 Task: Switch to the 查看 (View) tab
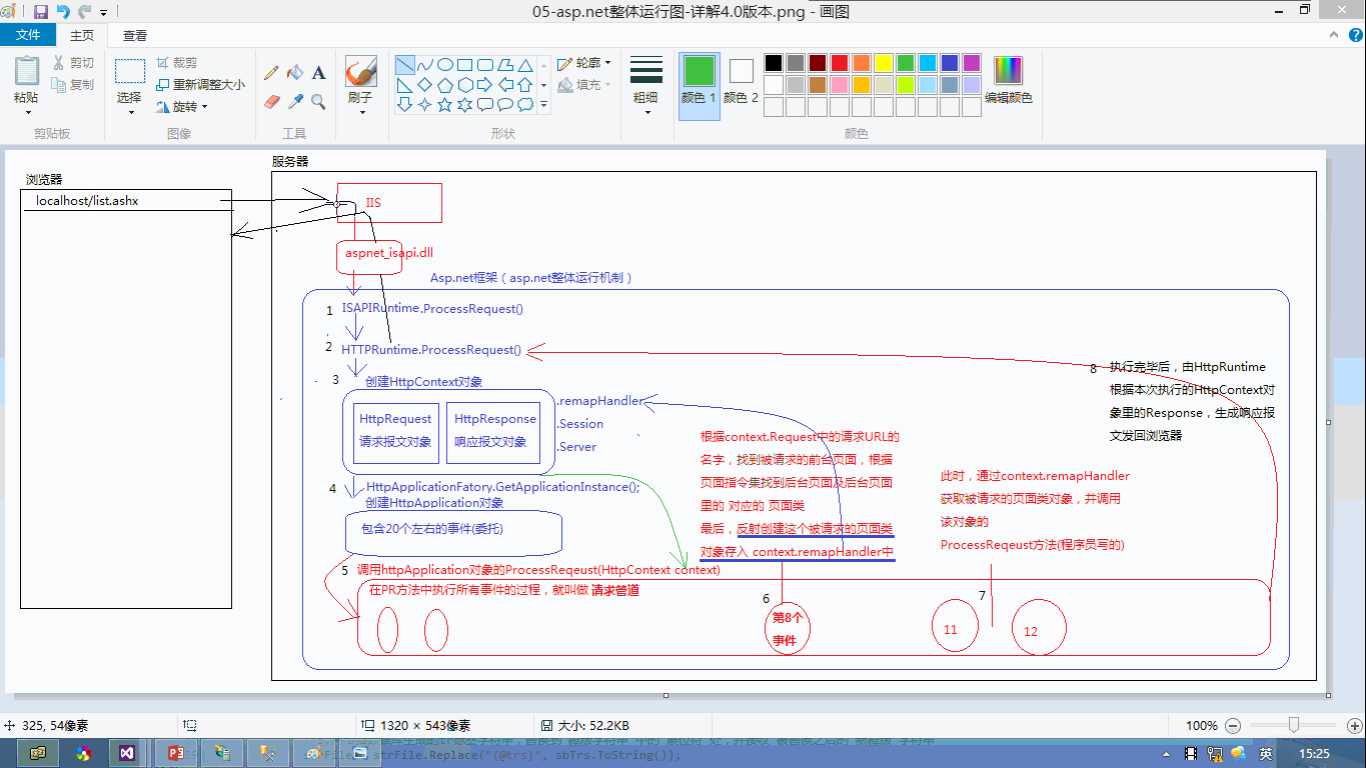[x=135, y=35]
